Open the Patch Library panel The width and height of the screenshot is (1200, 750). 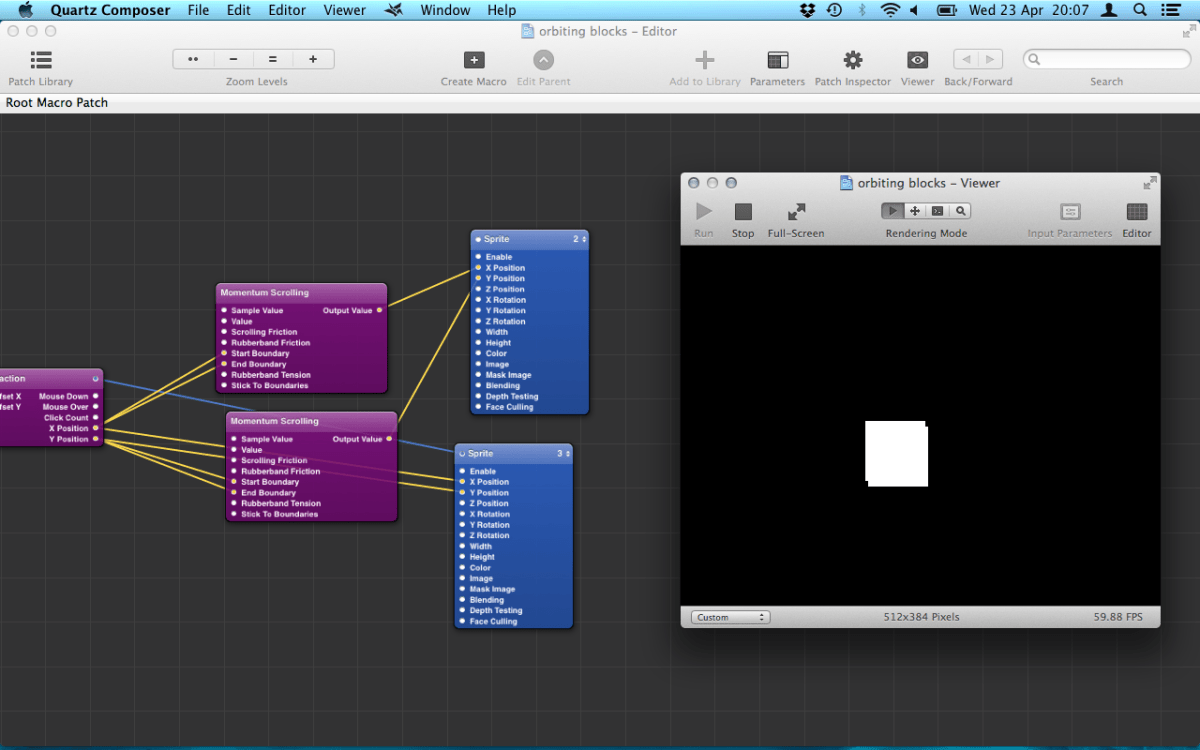click(41, 61)
